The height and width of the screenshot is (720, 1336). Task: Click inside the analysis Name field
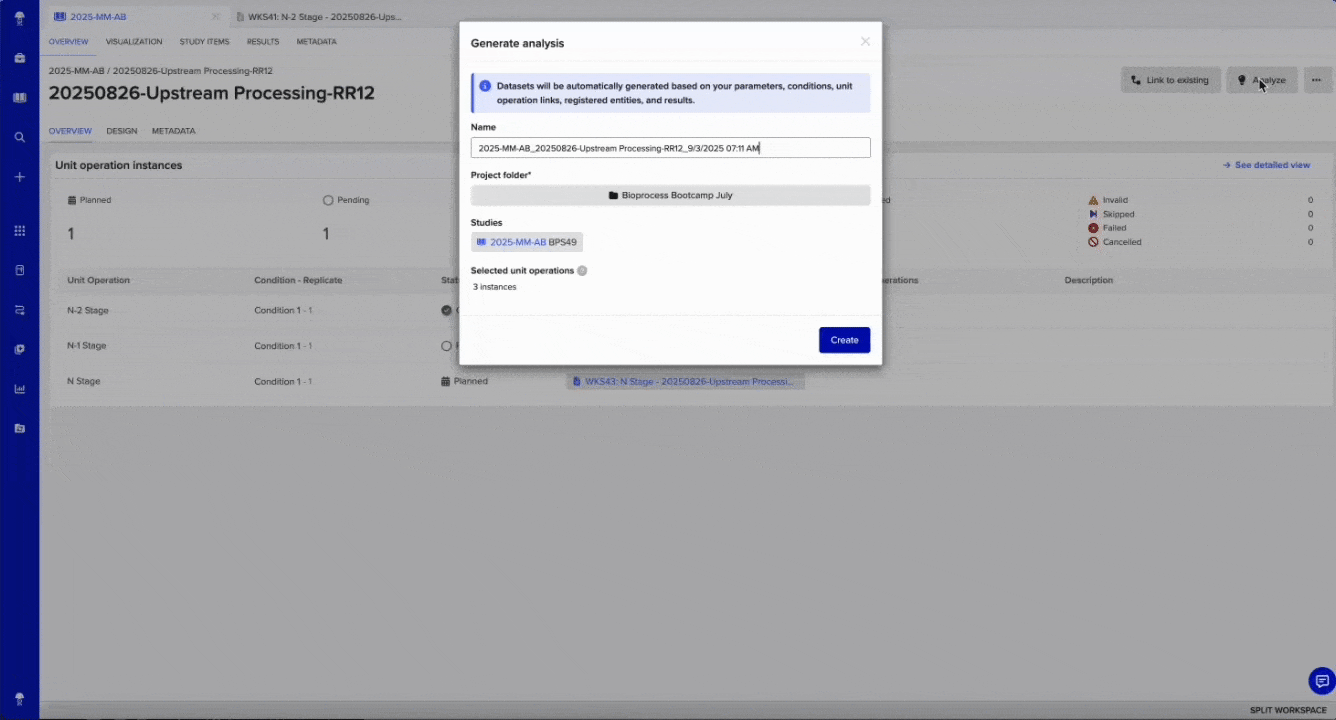[x=670, y=148]
